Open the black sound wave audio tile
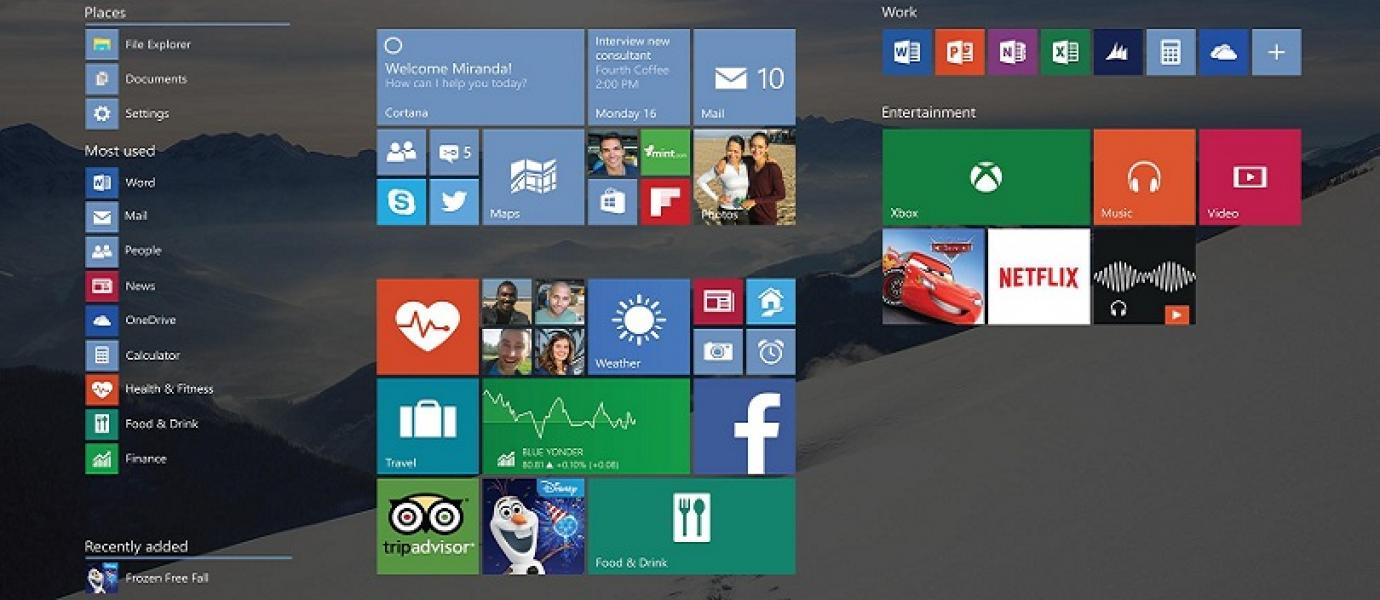Viewport: 1380px width, 600px height. click(1144, 277)
